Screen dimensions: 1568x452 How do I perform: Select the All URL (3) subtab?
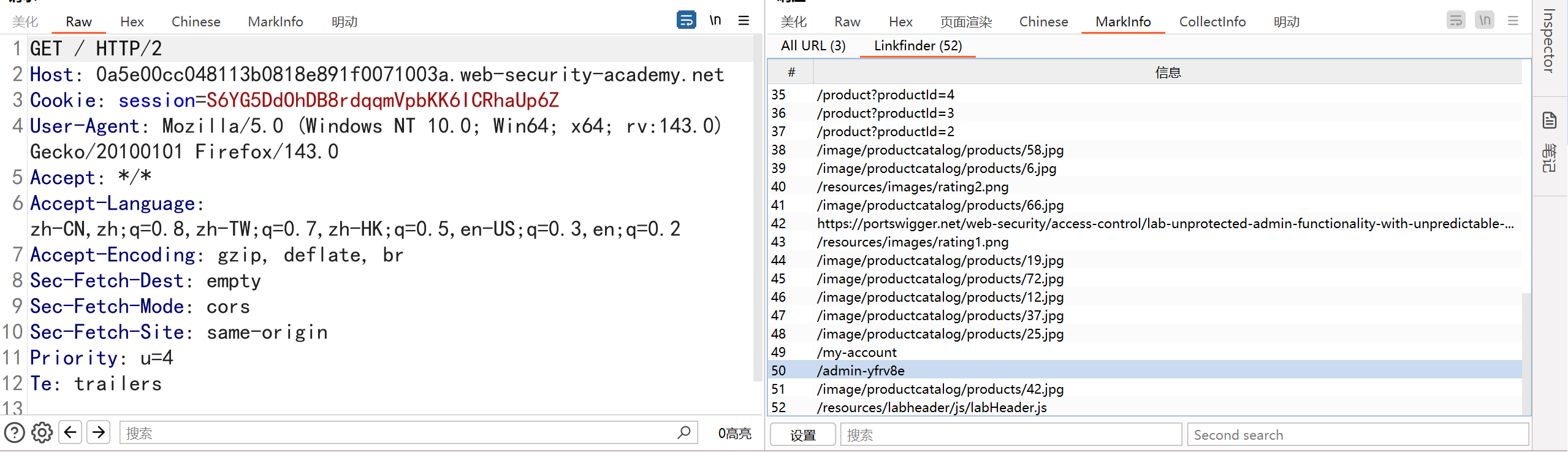click(x=813, y=45)
